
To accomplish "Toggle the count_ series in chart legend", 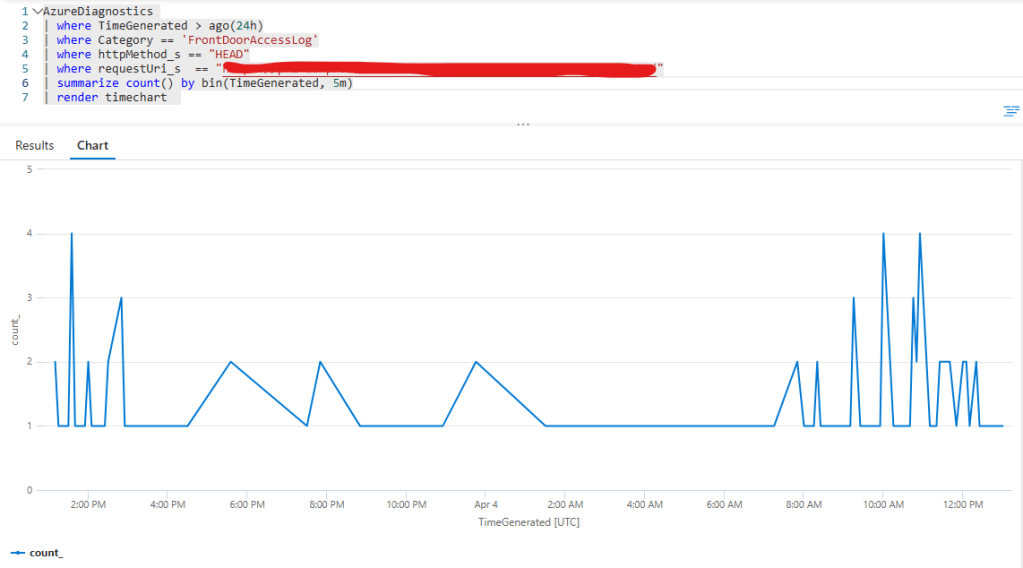I will pyautogui.click(x=37, y=552).
